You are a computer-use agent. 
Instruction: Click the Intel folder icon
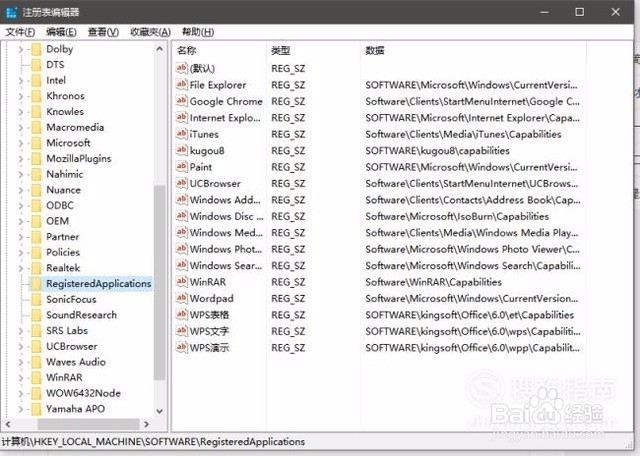point(36,80)
